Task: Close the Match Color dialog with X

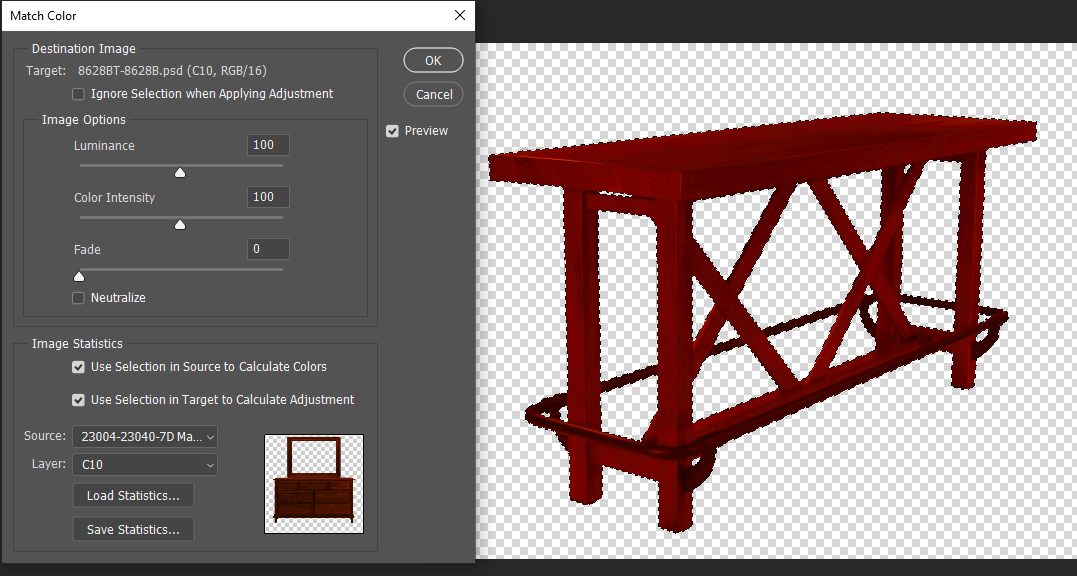Action: (x=459, y=15)
